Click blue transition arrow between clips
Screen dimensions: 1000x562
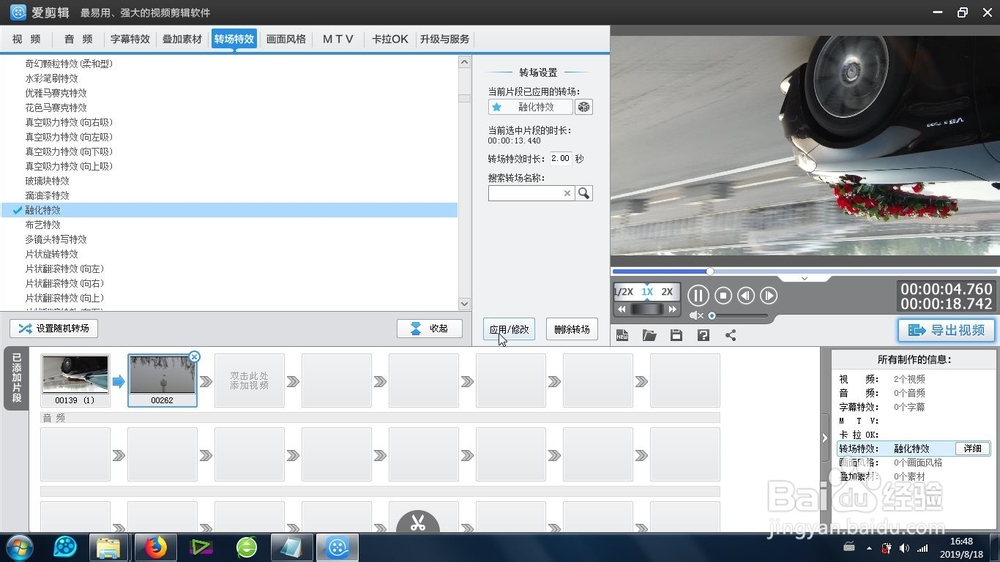pyautogui.click(x=119, y=381)
